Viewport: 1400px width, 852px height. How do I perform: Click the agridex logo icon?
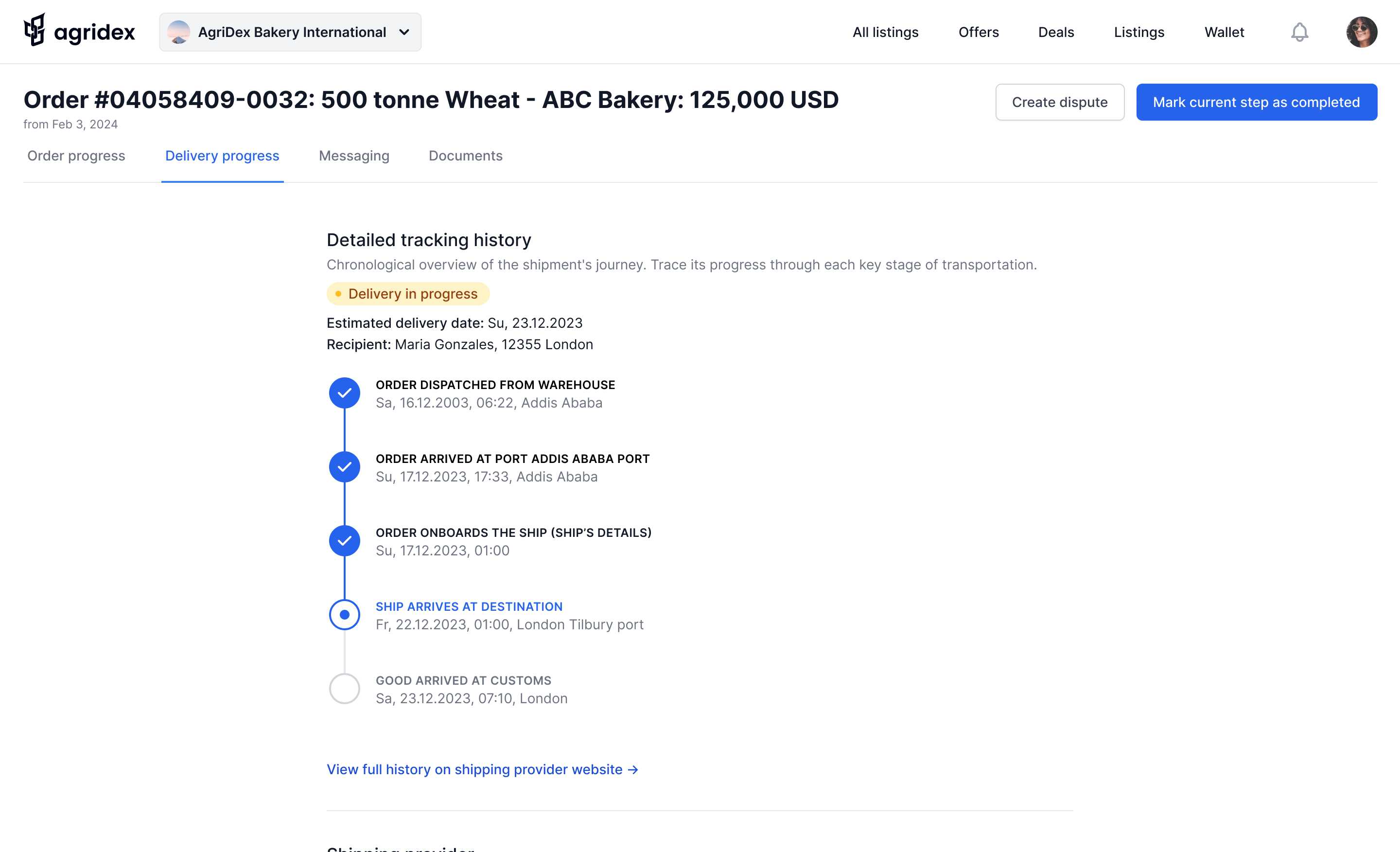tap(35, 31)
